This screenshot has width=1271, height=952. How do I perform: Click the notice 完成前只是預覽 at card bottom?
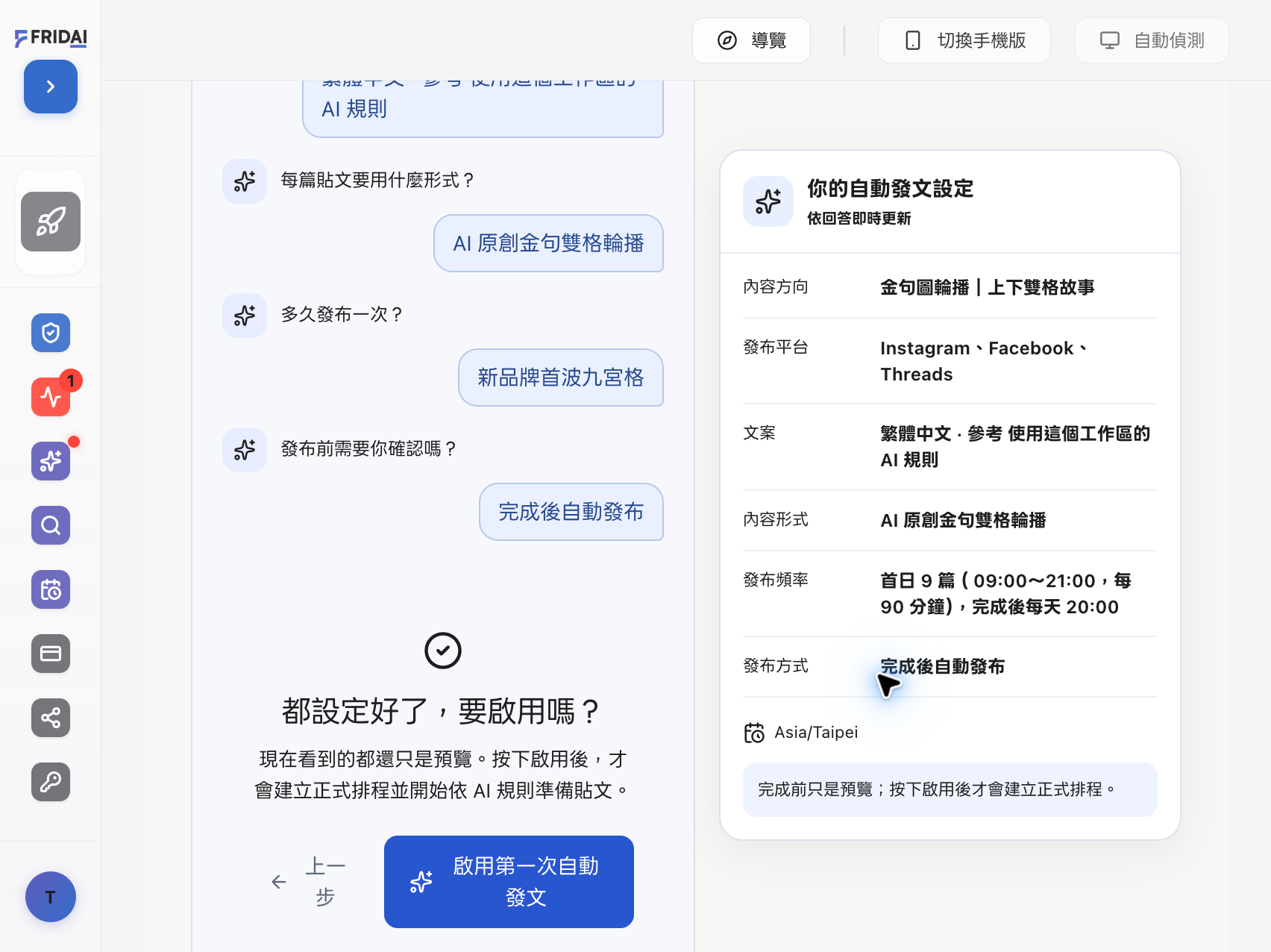pos(950,789)
